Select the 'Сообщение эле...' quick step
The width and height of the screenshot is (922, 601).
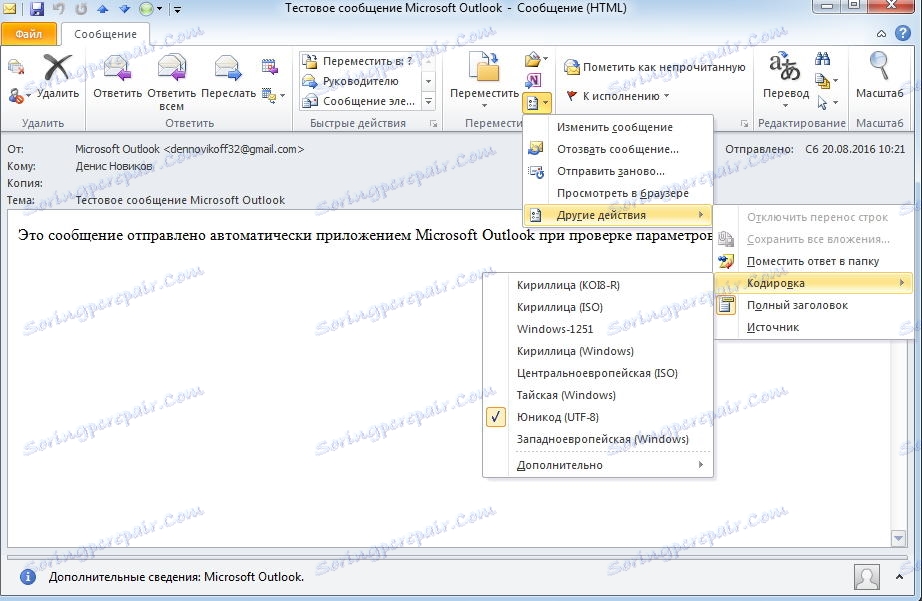[360, 101]
